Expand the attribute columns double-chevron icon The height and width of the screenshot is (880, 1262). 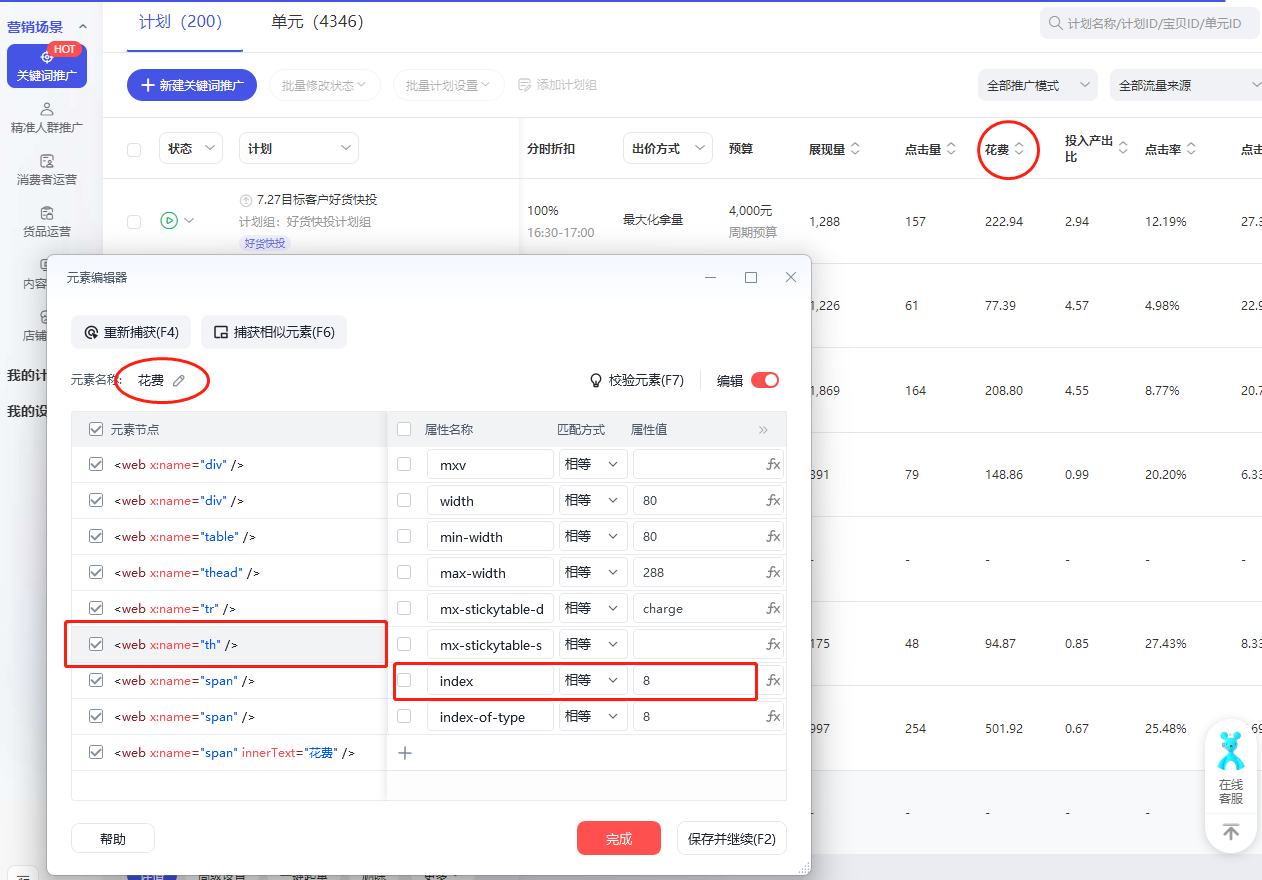point(764,429)
